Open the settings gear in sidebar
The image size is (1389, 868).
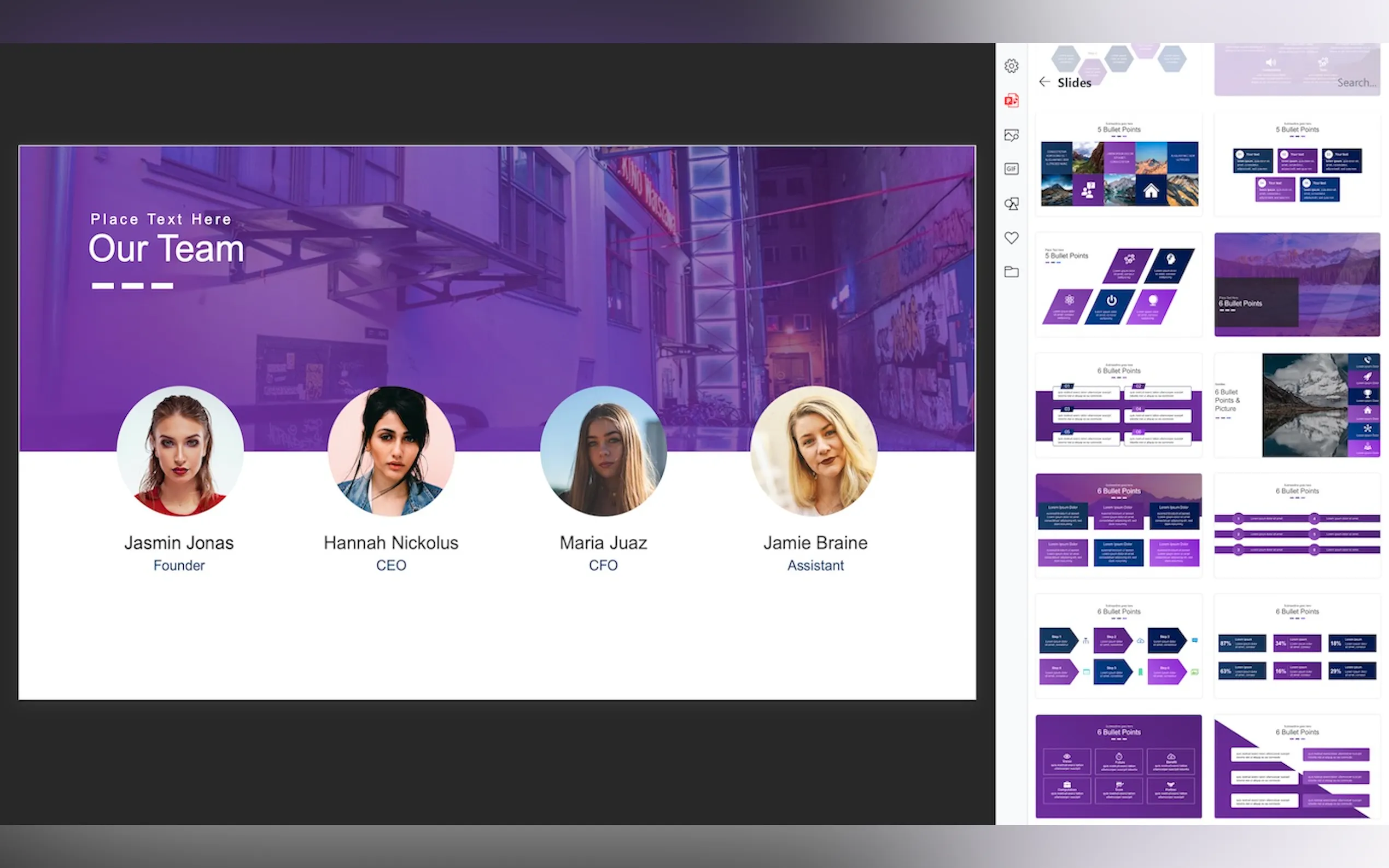tap(1011, 66)
